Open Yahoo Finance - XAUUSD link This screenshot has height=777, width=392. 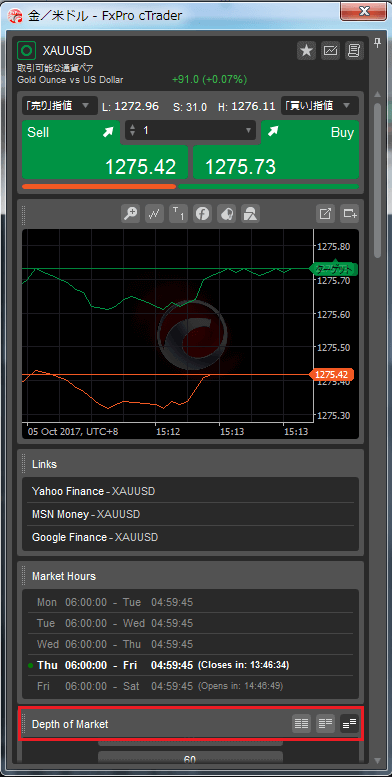click(93, 491)
